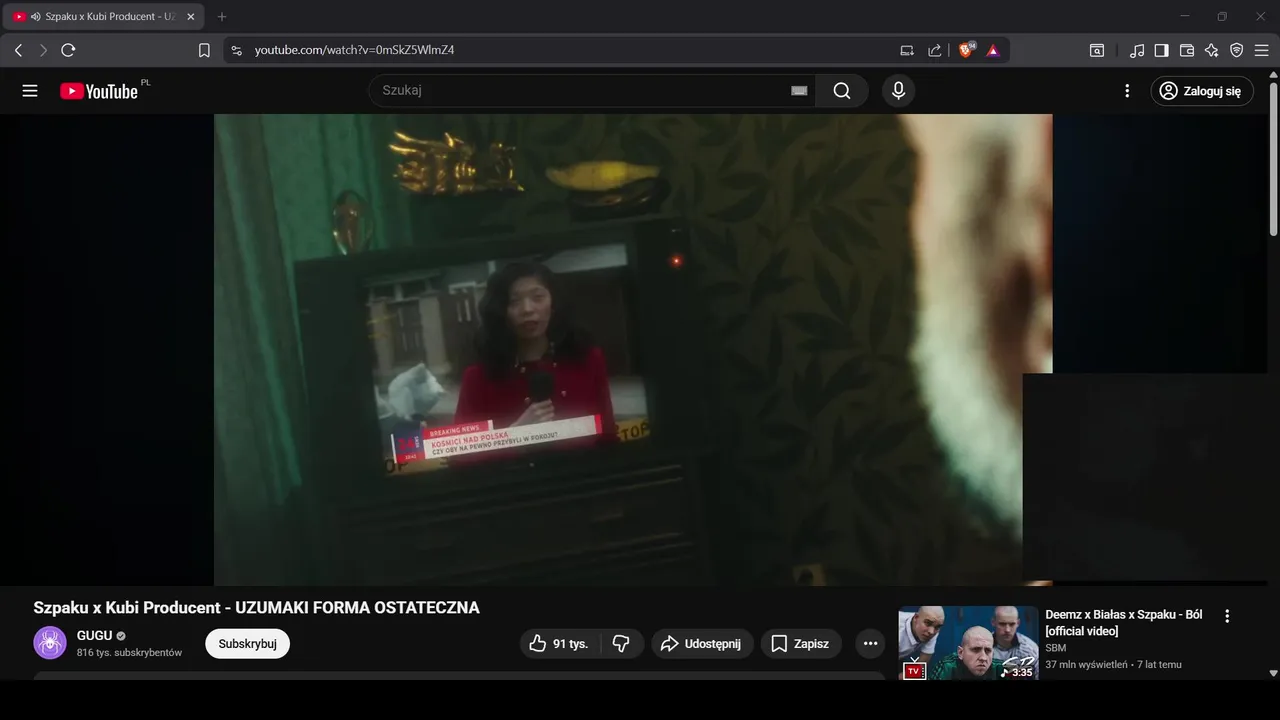
Task: Click on the video player to pause
Action: point(633,349)
